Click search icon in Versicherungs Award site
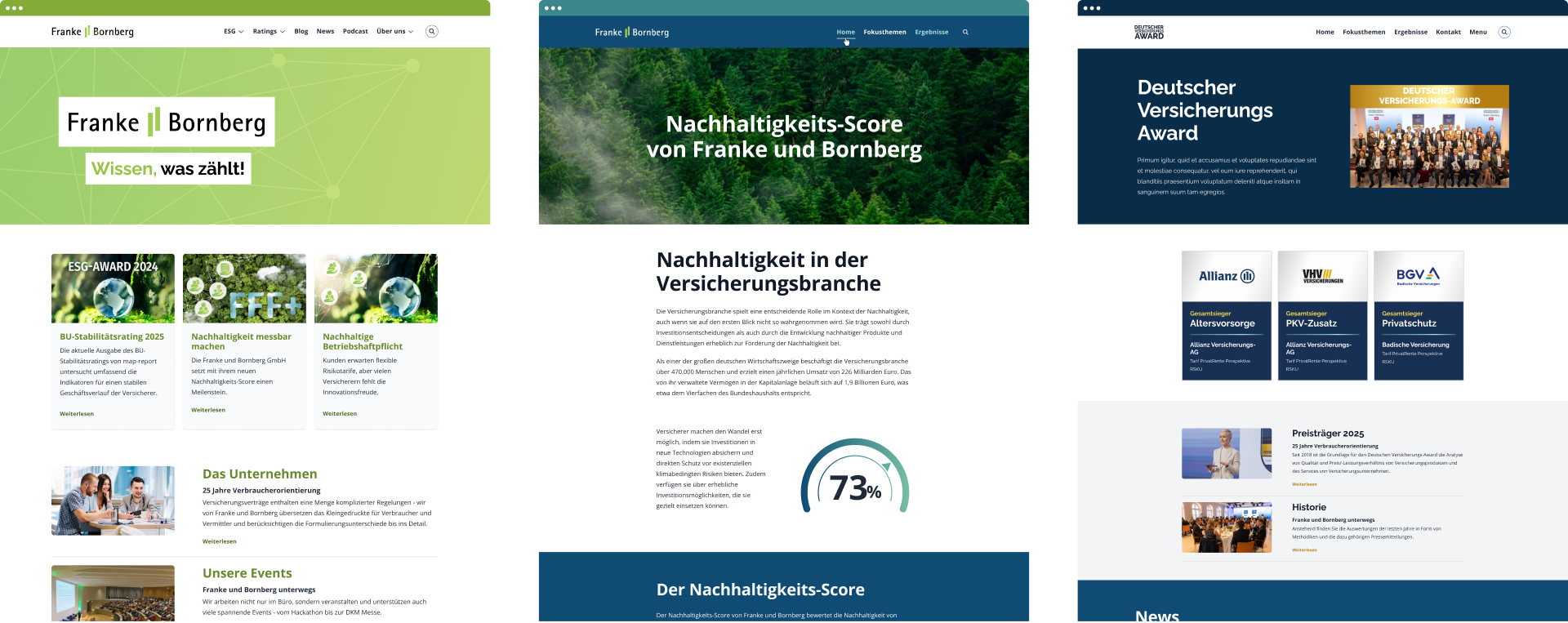 1504,32
